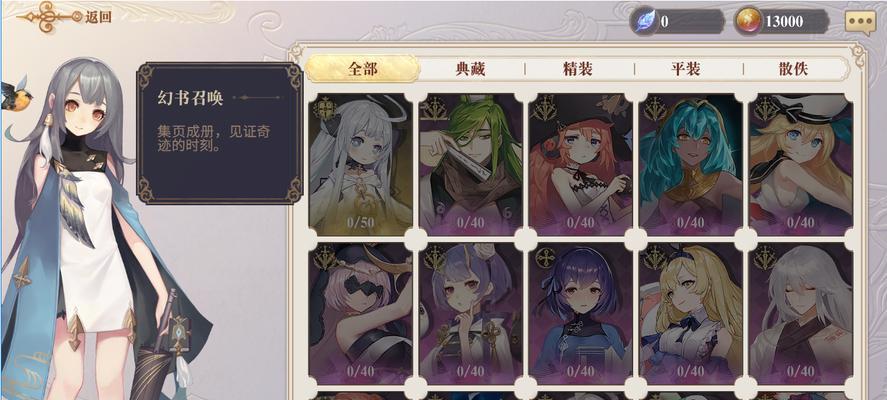Click the 返回 back button
887x400 pixels.
[x=65, y=16]
